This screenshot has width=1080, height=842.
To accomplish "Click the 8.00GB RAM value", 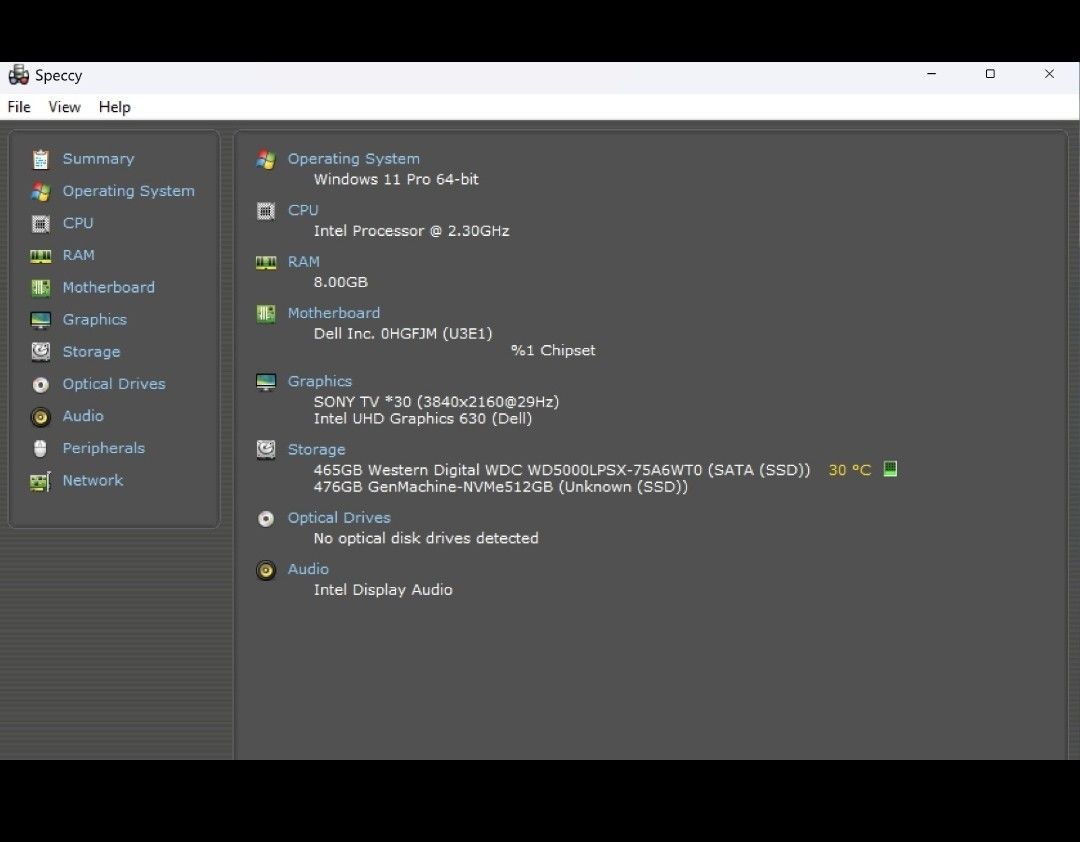I will pyautogui.click(x=341, y=282).
